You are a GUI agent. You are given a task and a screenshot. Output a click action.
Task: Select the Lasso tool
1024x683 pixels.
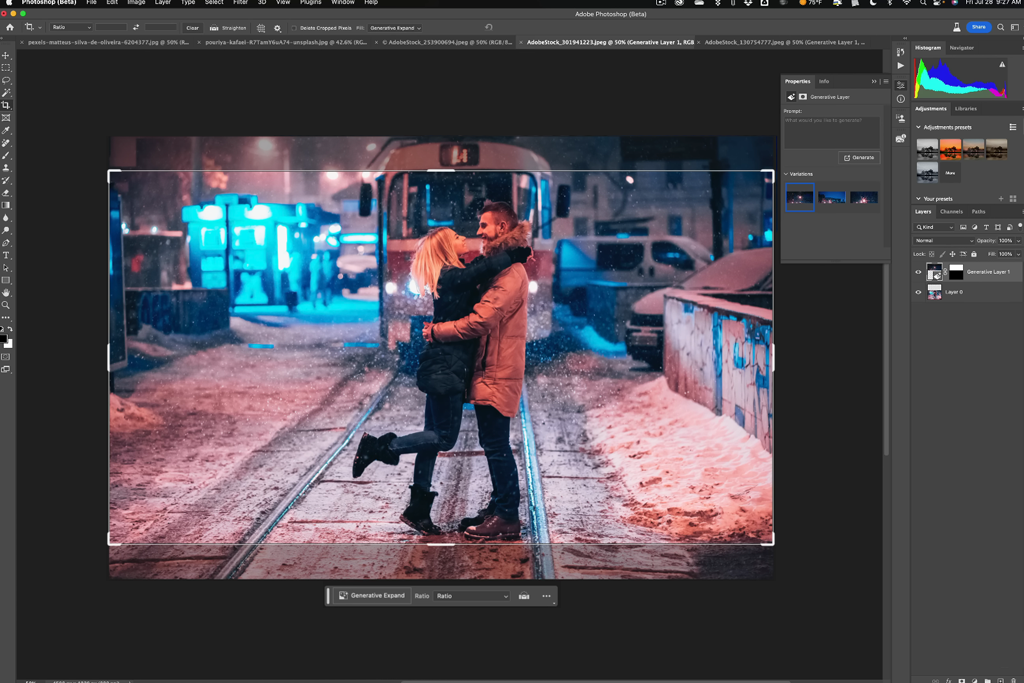tap(6, 80)
